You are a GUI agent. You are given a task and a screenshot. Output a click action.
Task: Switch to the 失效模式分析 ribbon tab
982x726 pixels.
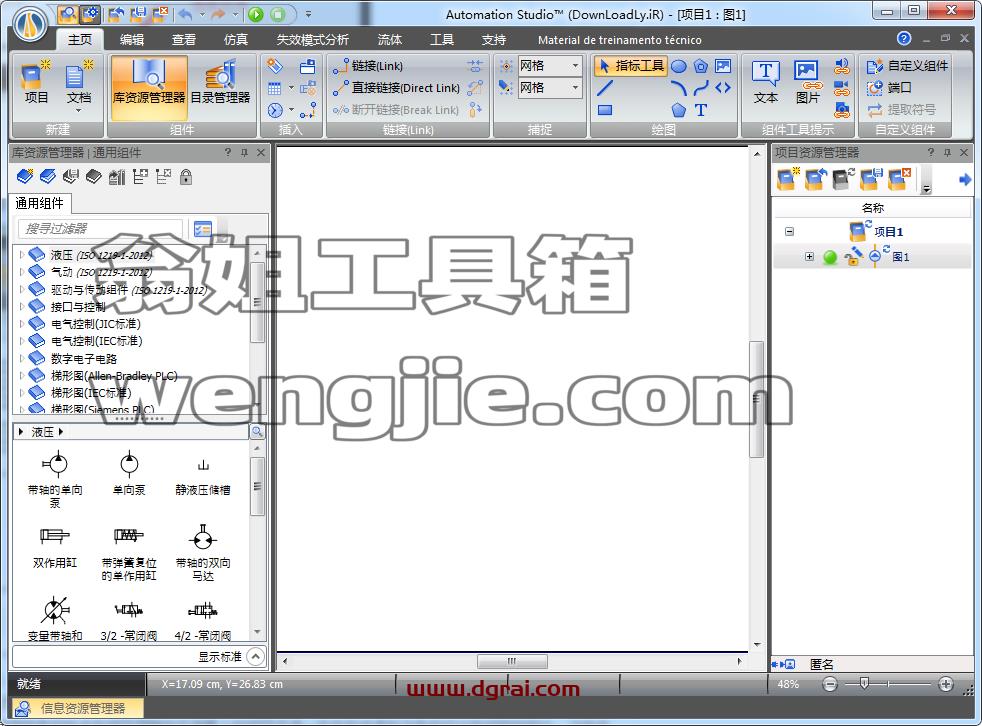point(313,39)
